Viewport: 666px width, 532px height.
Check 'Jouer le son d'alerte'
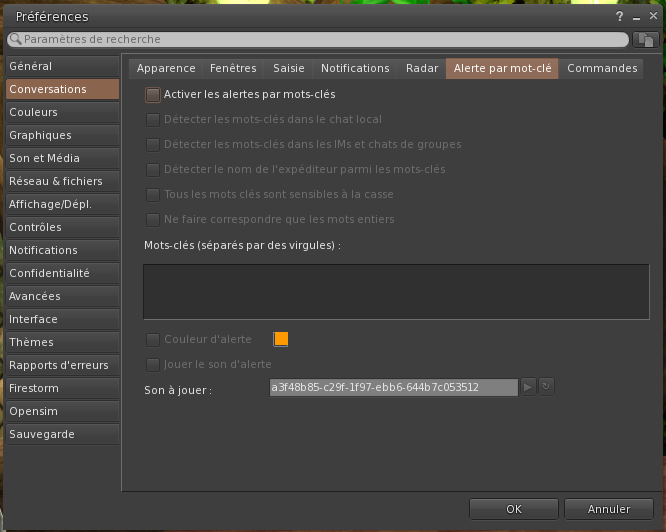[153, 364]
